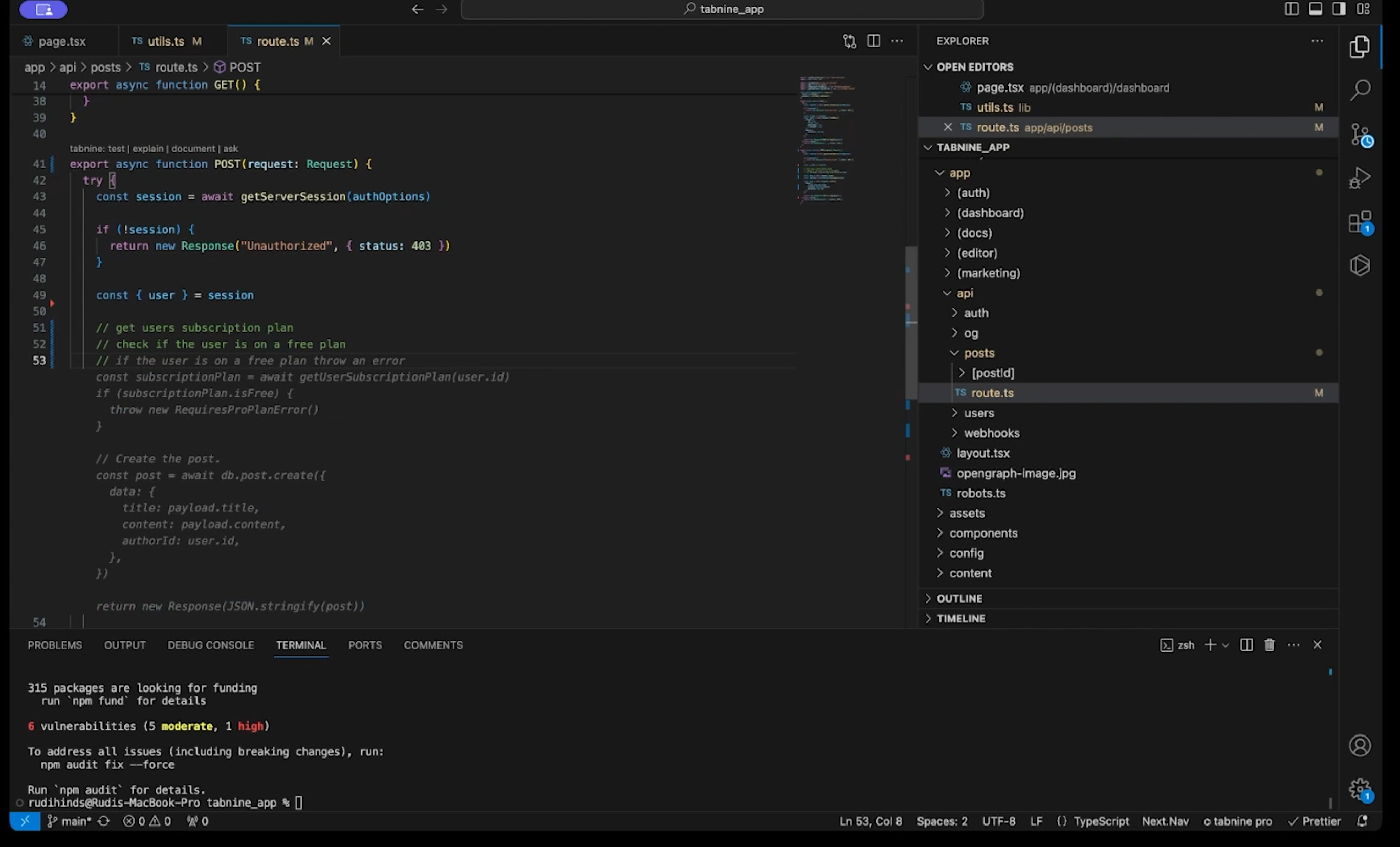
Task: Open the Tabnine panel icon
Action: (1360, 265)
